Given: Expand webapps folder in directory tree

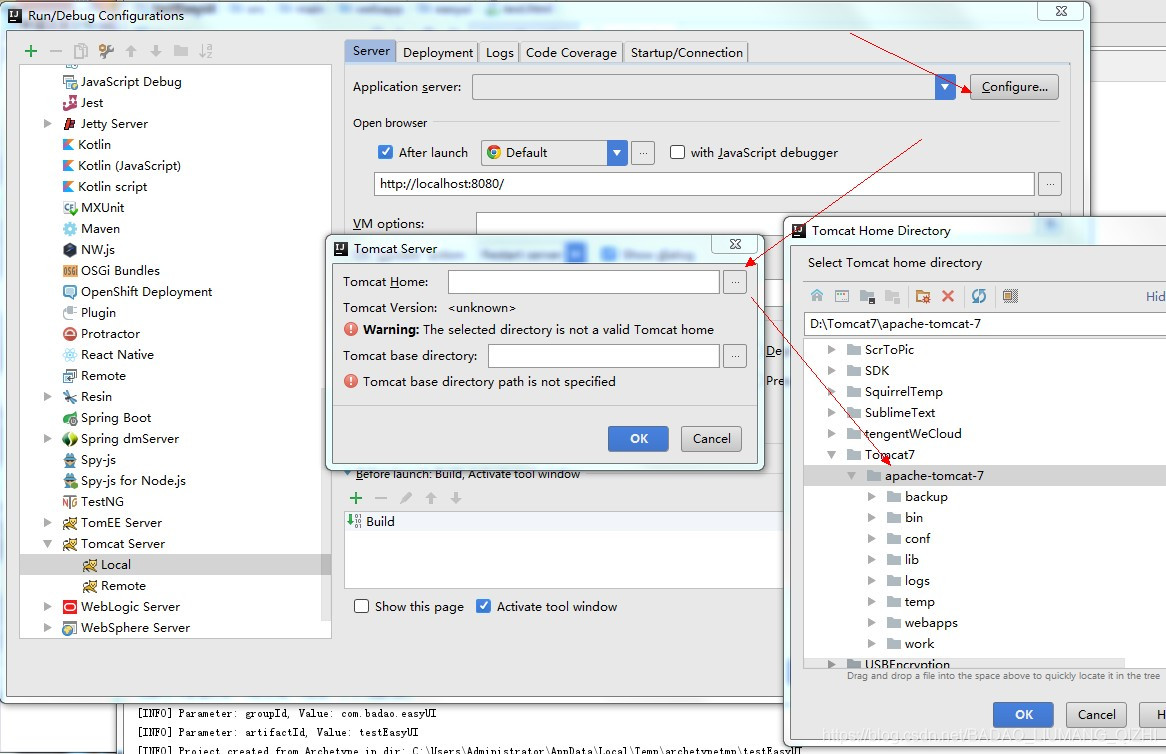Looking at the screenshot, I should (872, 622).
